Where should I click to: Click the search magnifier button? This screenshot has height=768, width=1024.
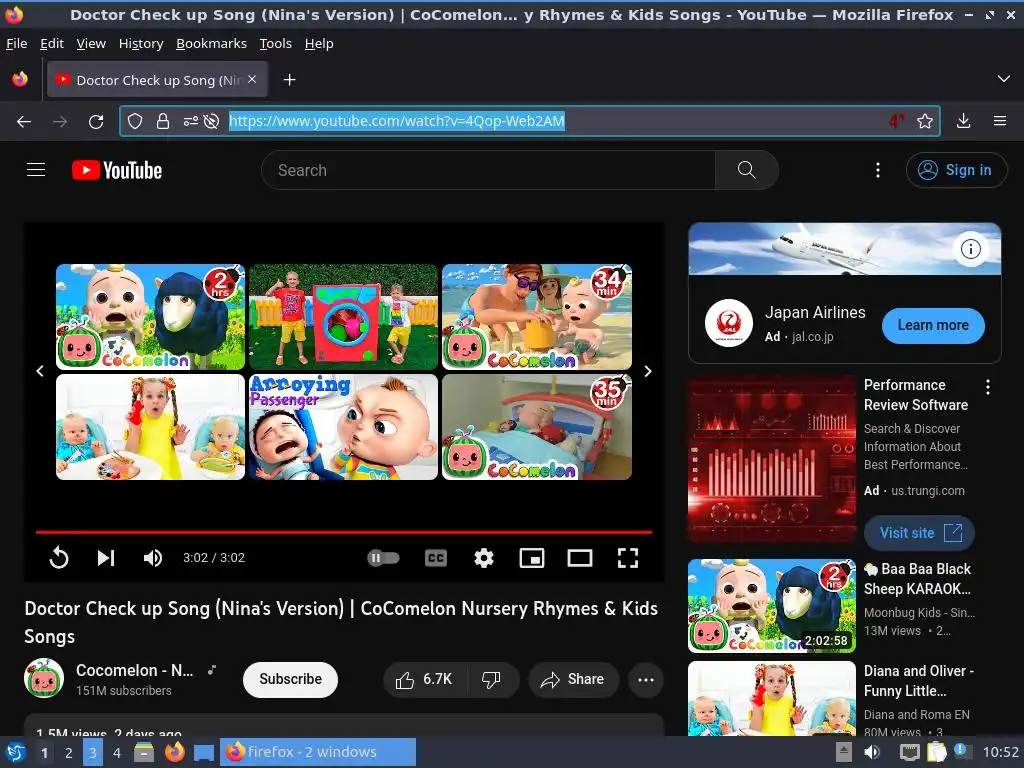click(x=746, y=170)
